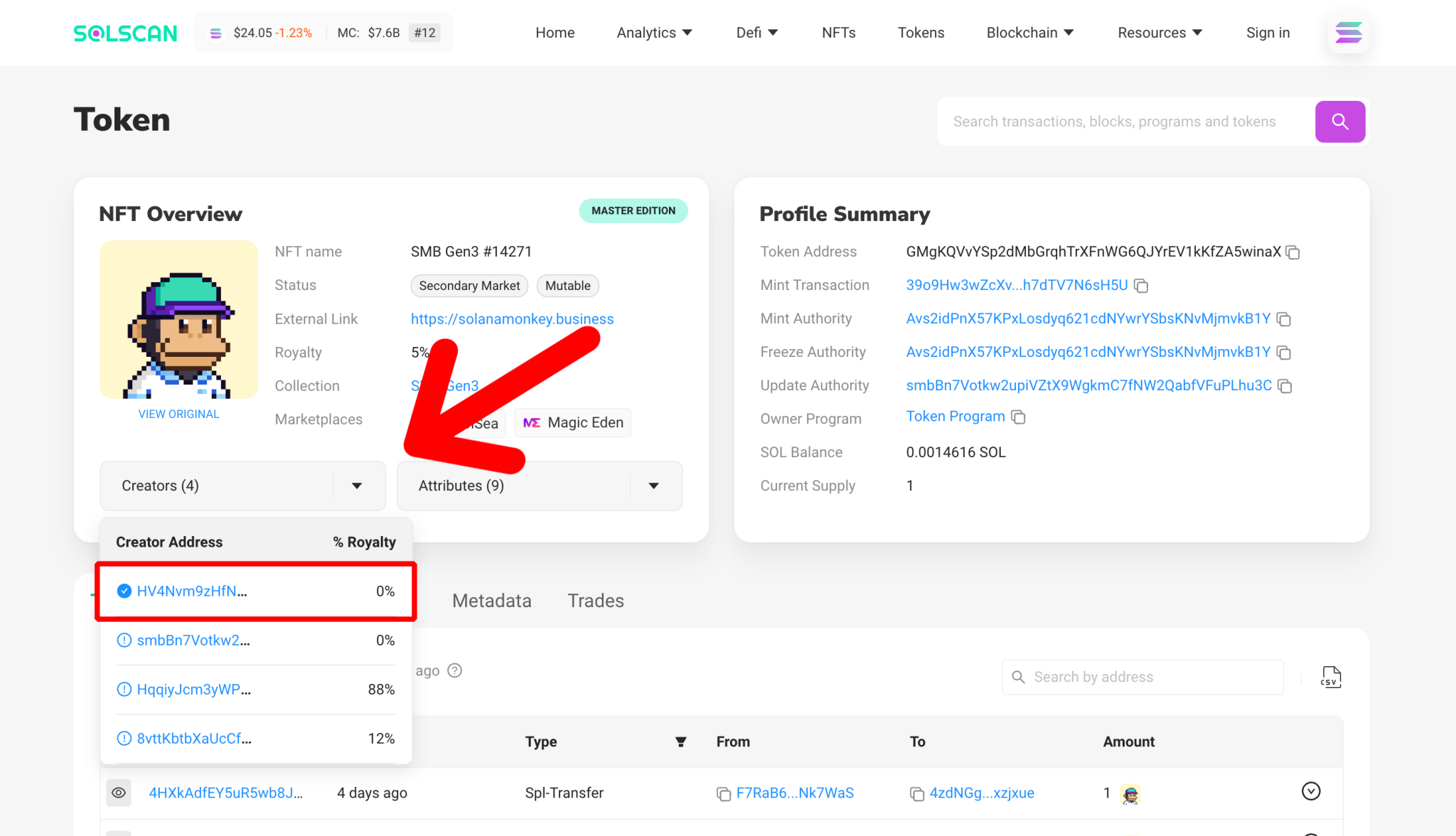Image resolution: width=1456 pixels, height=836 pixels.
Task: Copy the From address F7RaB6...Nk7WaS
Action: (724, 794)
